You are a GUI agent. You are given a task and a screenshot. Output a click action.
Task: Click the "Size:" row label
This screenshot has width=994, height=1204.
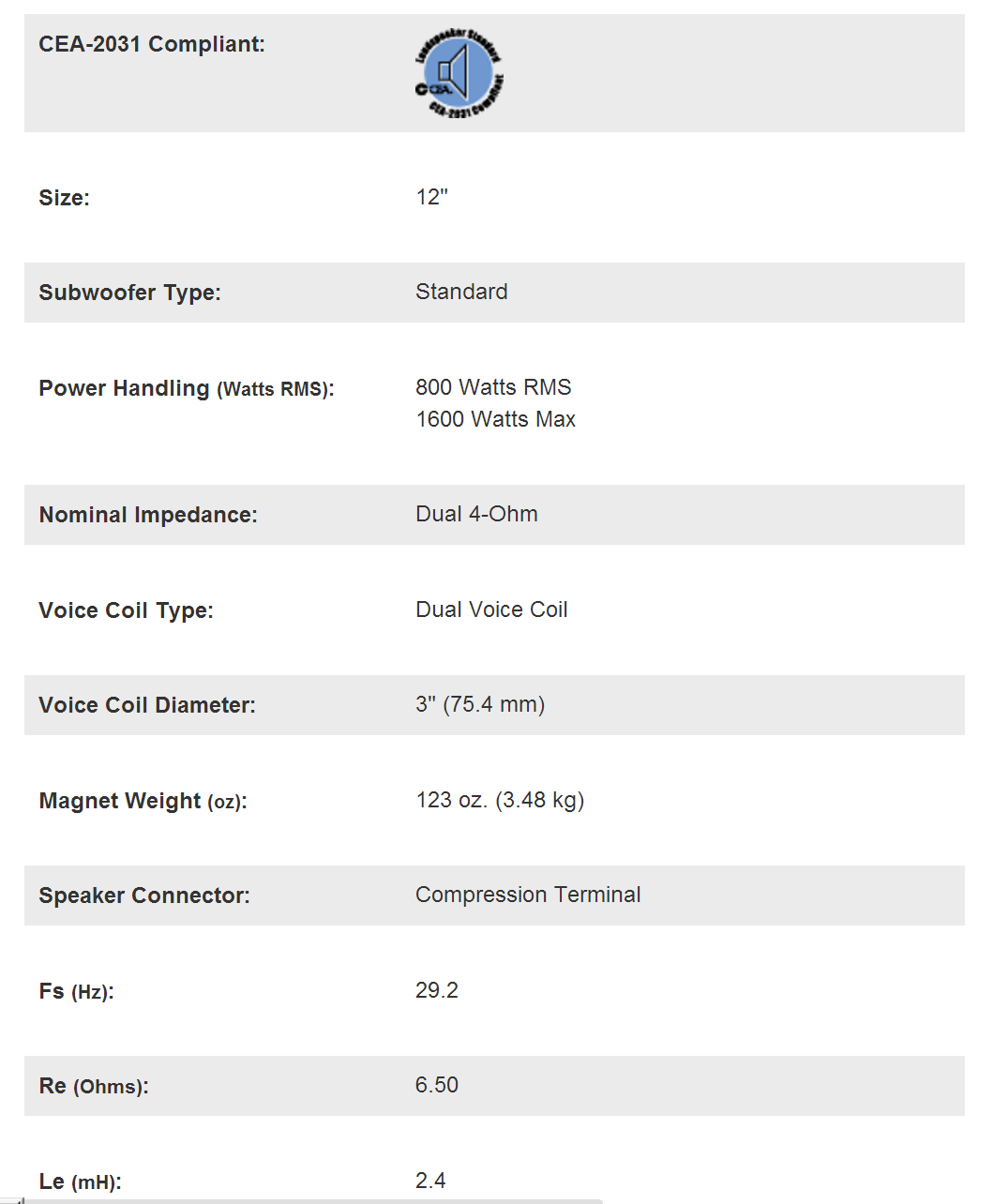point(65,198)
